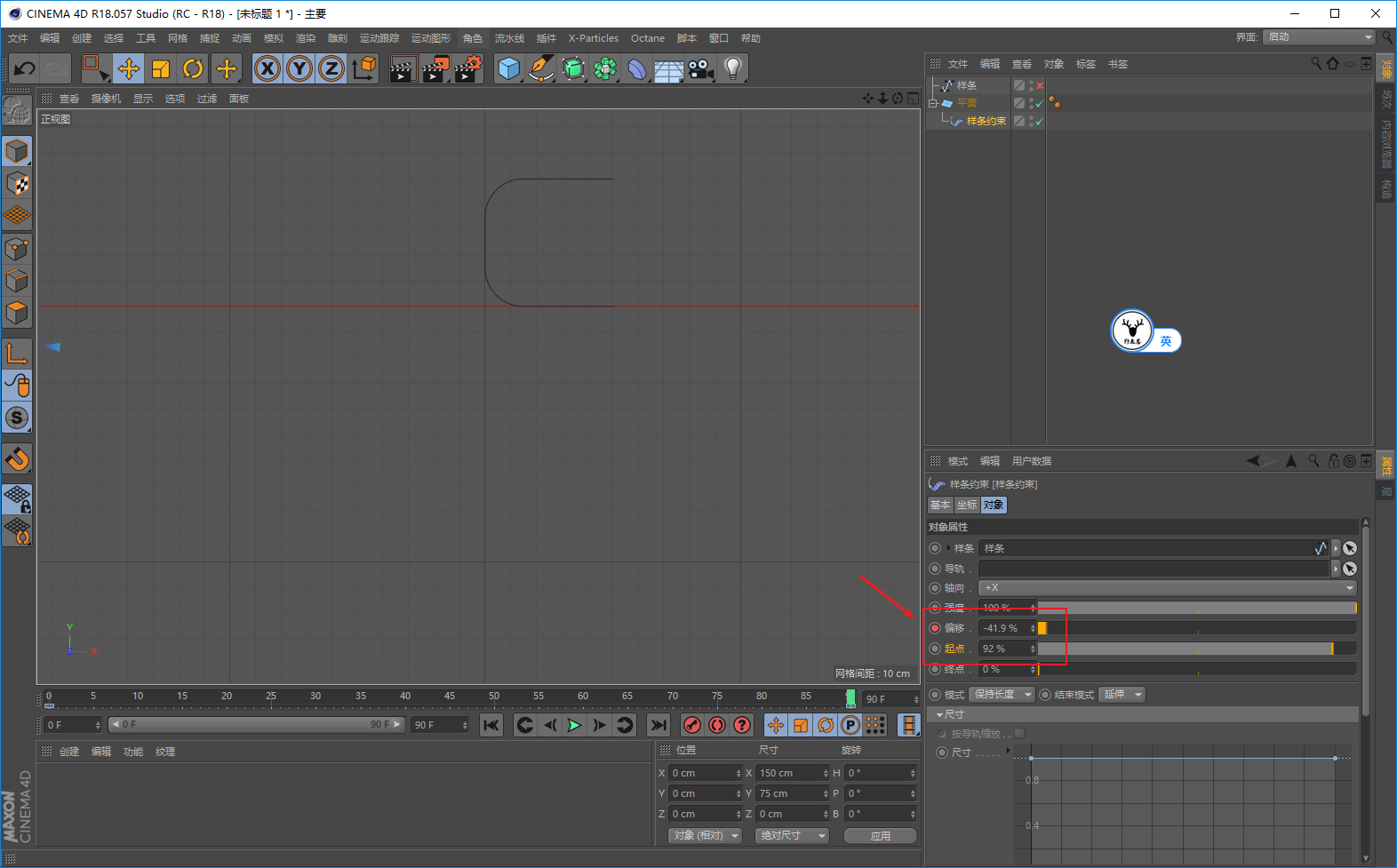Open the 结束模式 延伸 dropdown

coord(1122,694)
